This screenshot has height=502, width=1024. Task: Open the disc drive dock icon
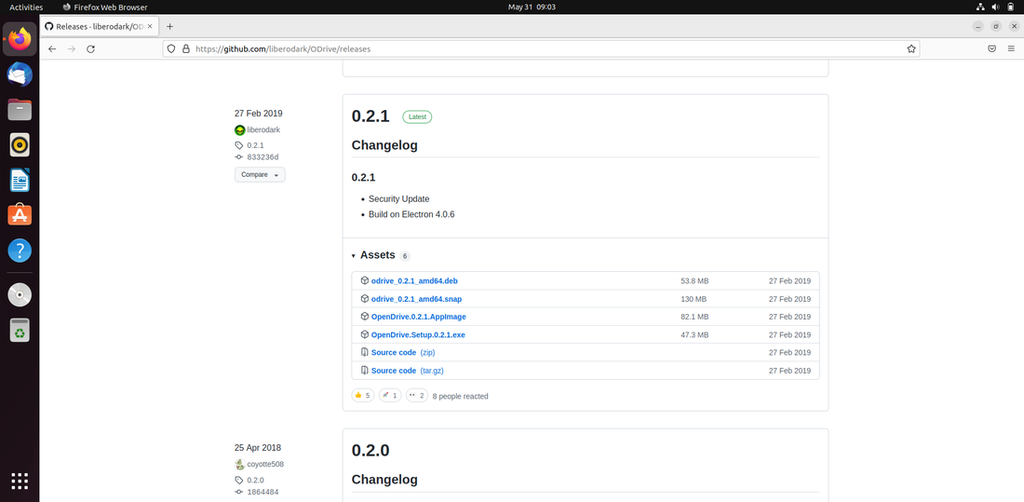click(20, 295)
